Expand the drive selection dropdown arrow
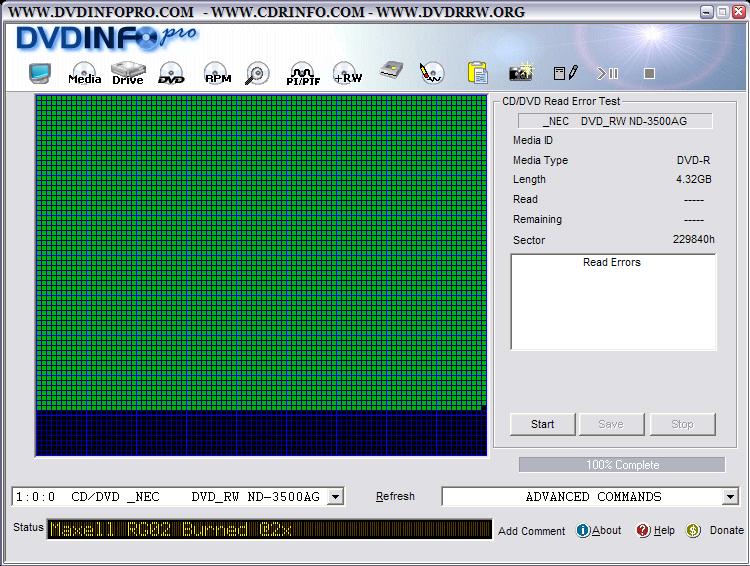The image size is (750, 566). [x=336, y=497]
